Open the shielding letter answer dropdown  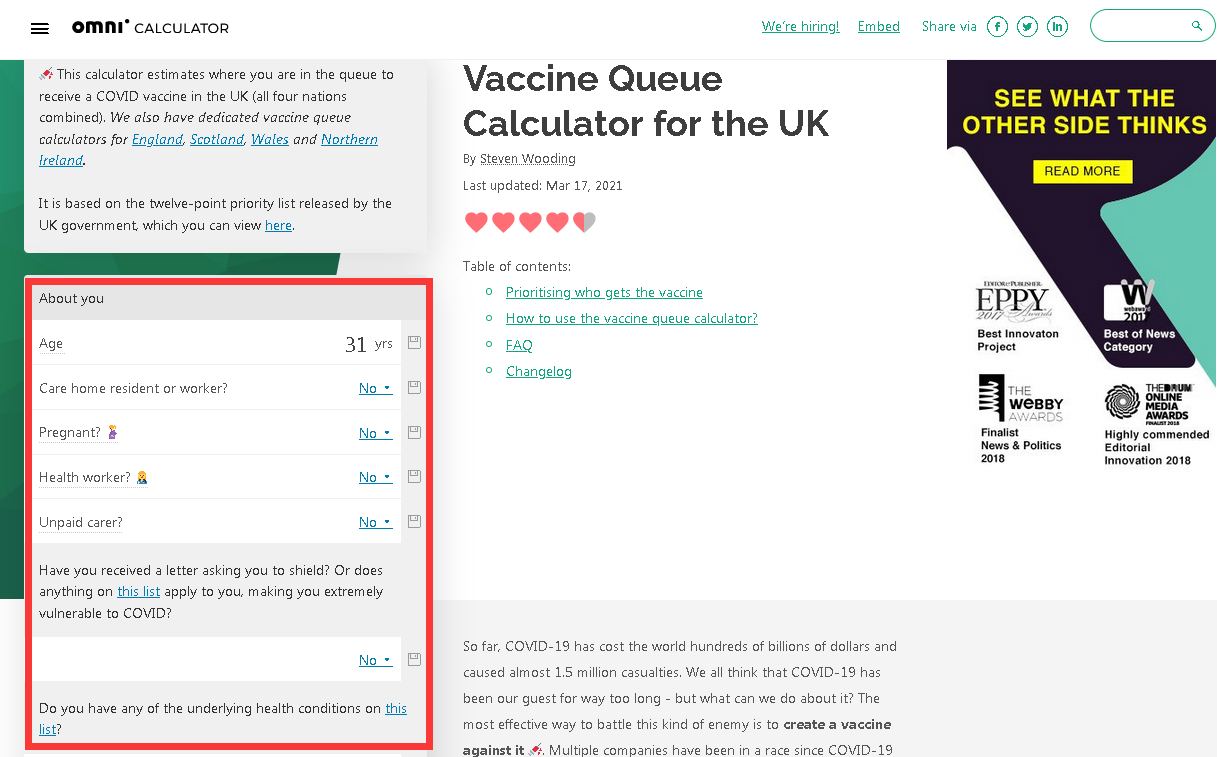pos(375,660)
